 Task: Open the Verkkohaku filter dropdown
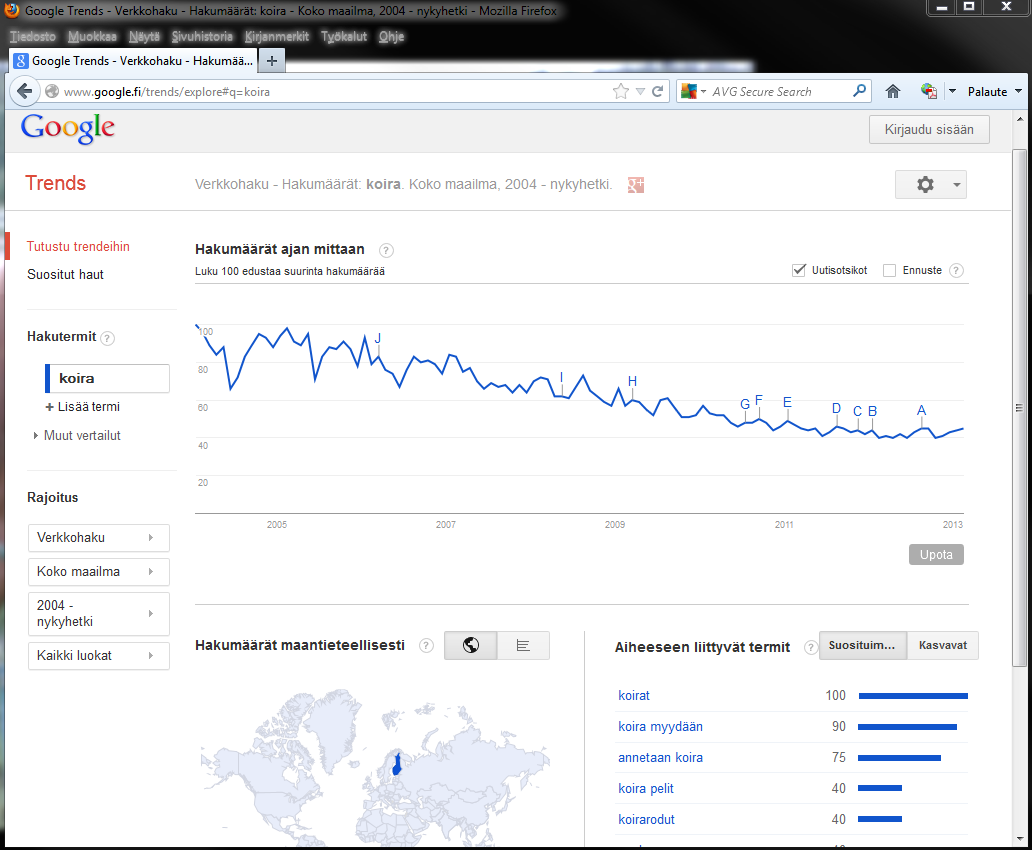[99, 538]
